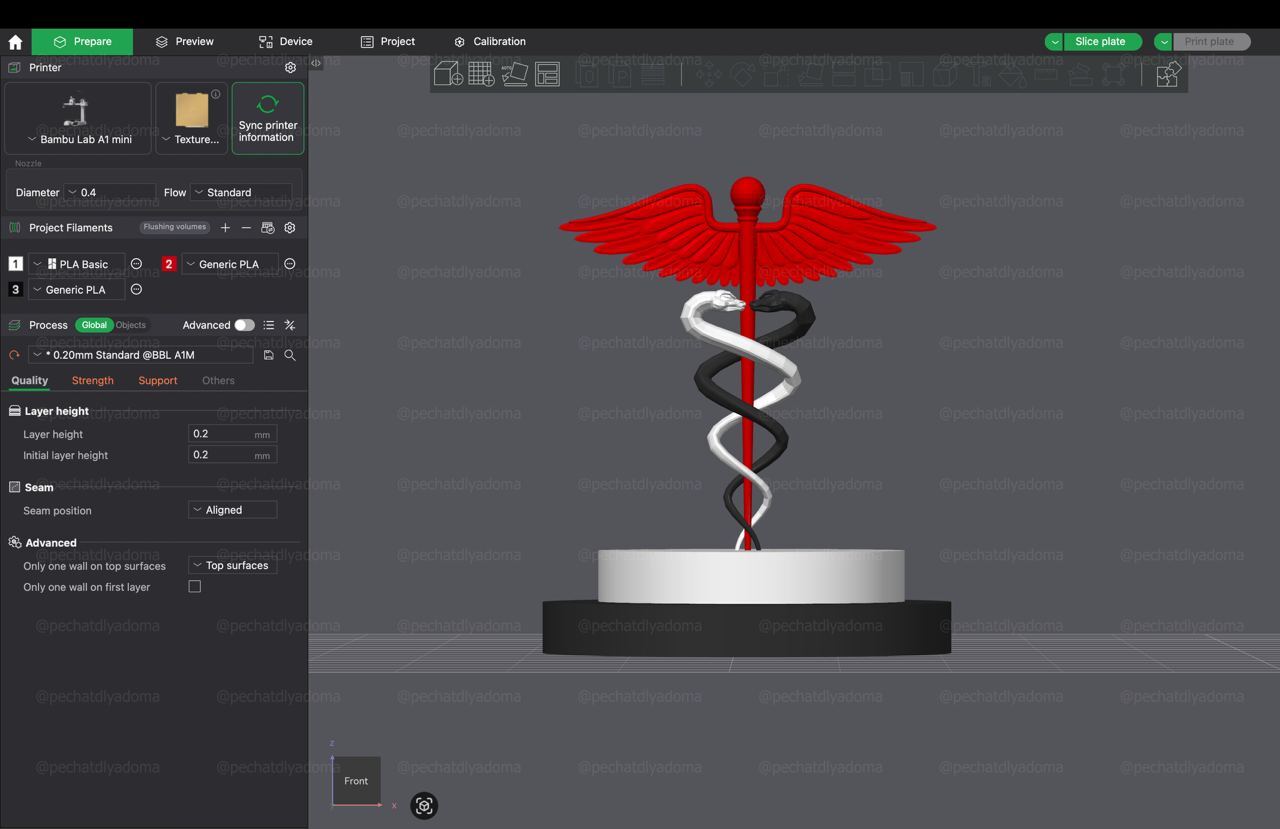Viewport: 1280px width, 829px height.
Task: Open the Strength settings tab
Action: 93,381
